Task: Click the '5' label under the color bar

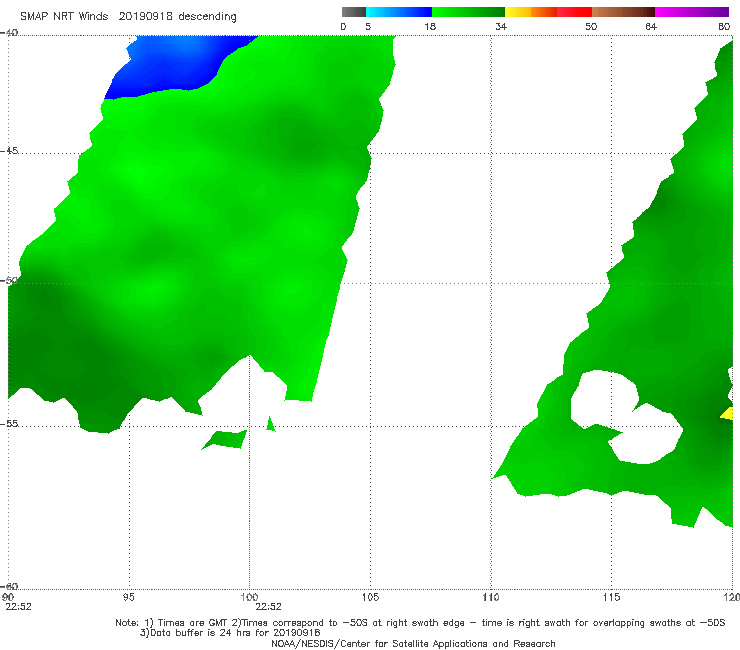Action: click(x=368, y=26)
